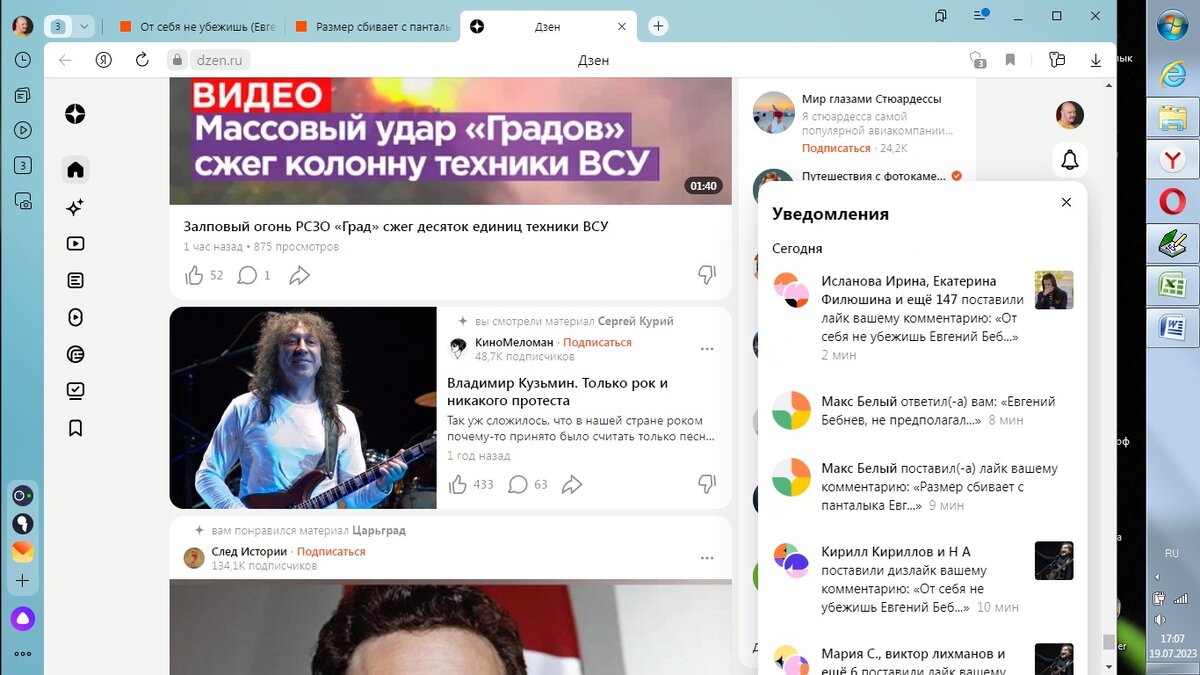Open the sparkle recommendations icon in Dzen sidebar
The width and height of the screenshot is (1200, 675).
pos(75,207)
